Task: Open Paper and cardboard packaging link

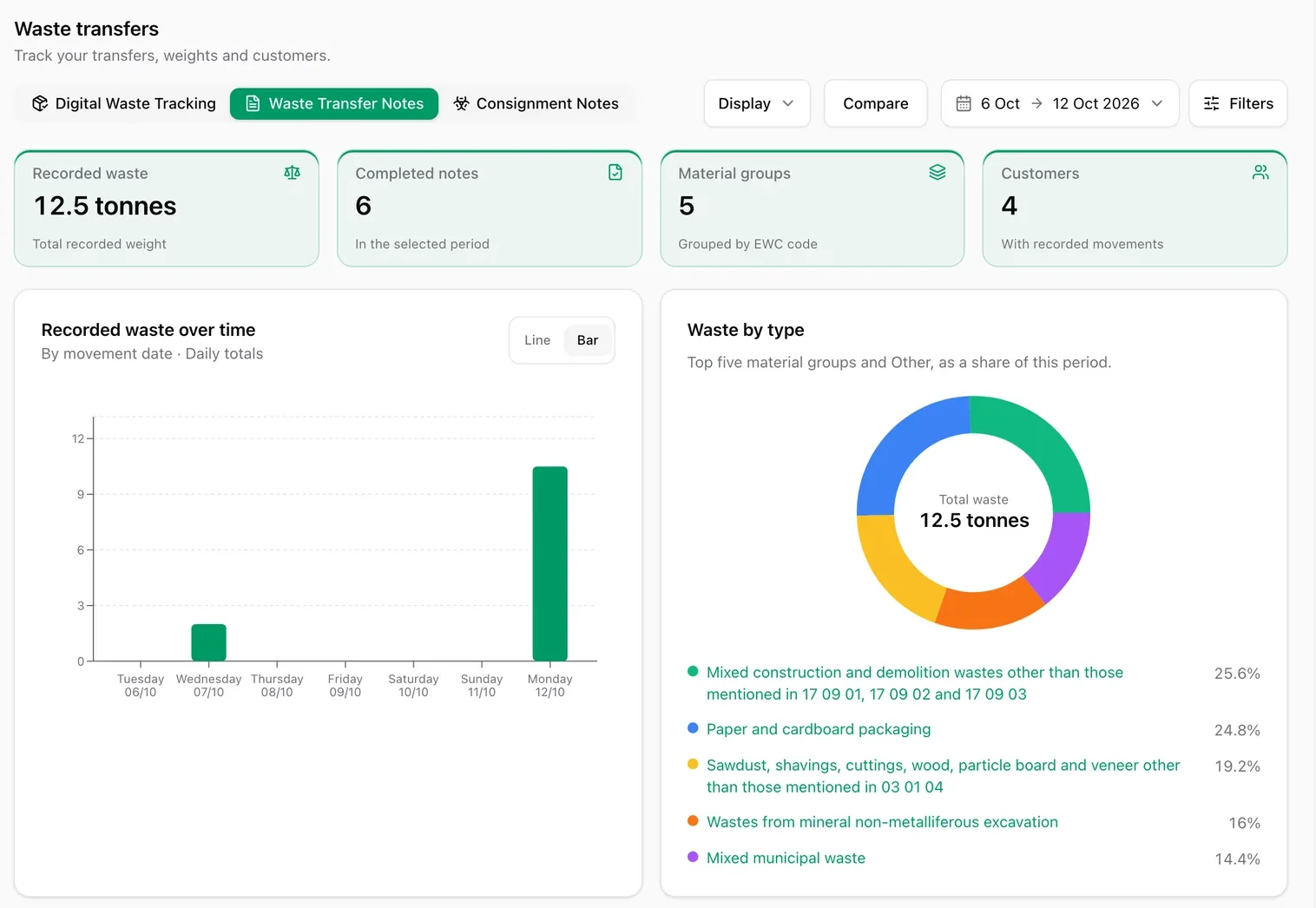Action: [819, 729]
